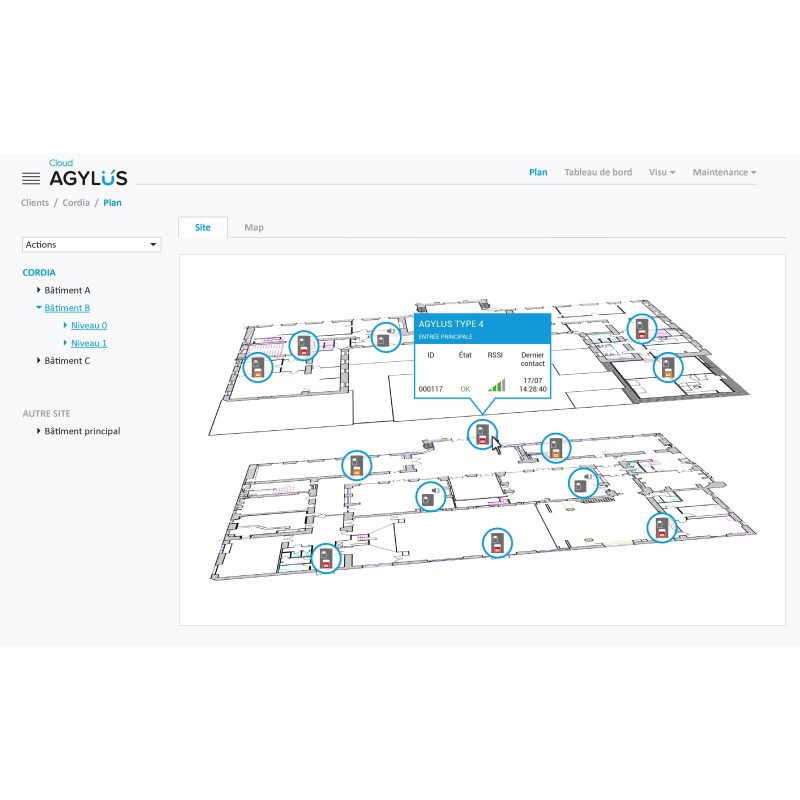Click the Agylus Cloud logo
Image resolution: width=800 pixels, height=800 pixels.
(x=88, y=176)
